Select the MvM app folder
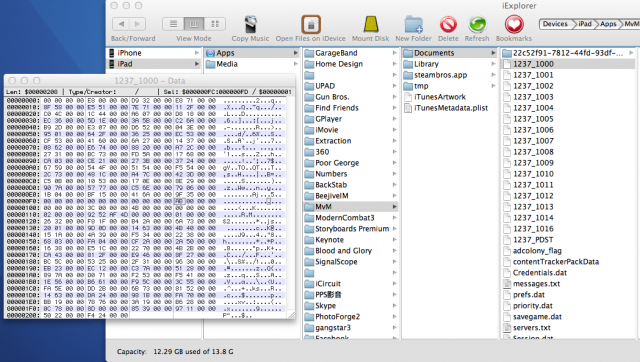 point(351,207)
